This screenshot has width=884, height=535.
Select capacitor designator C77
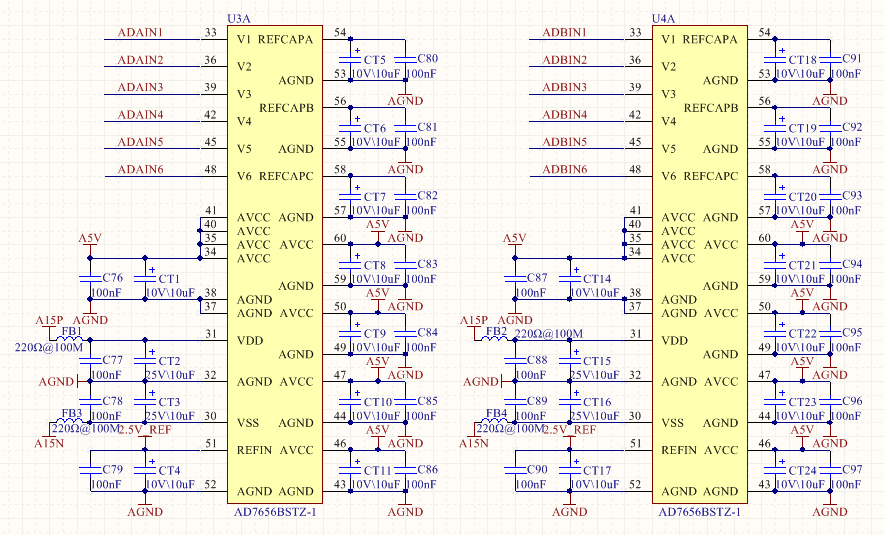point(113,360)
